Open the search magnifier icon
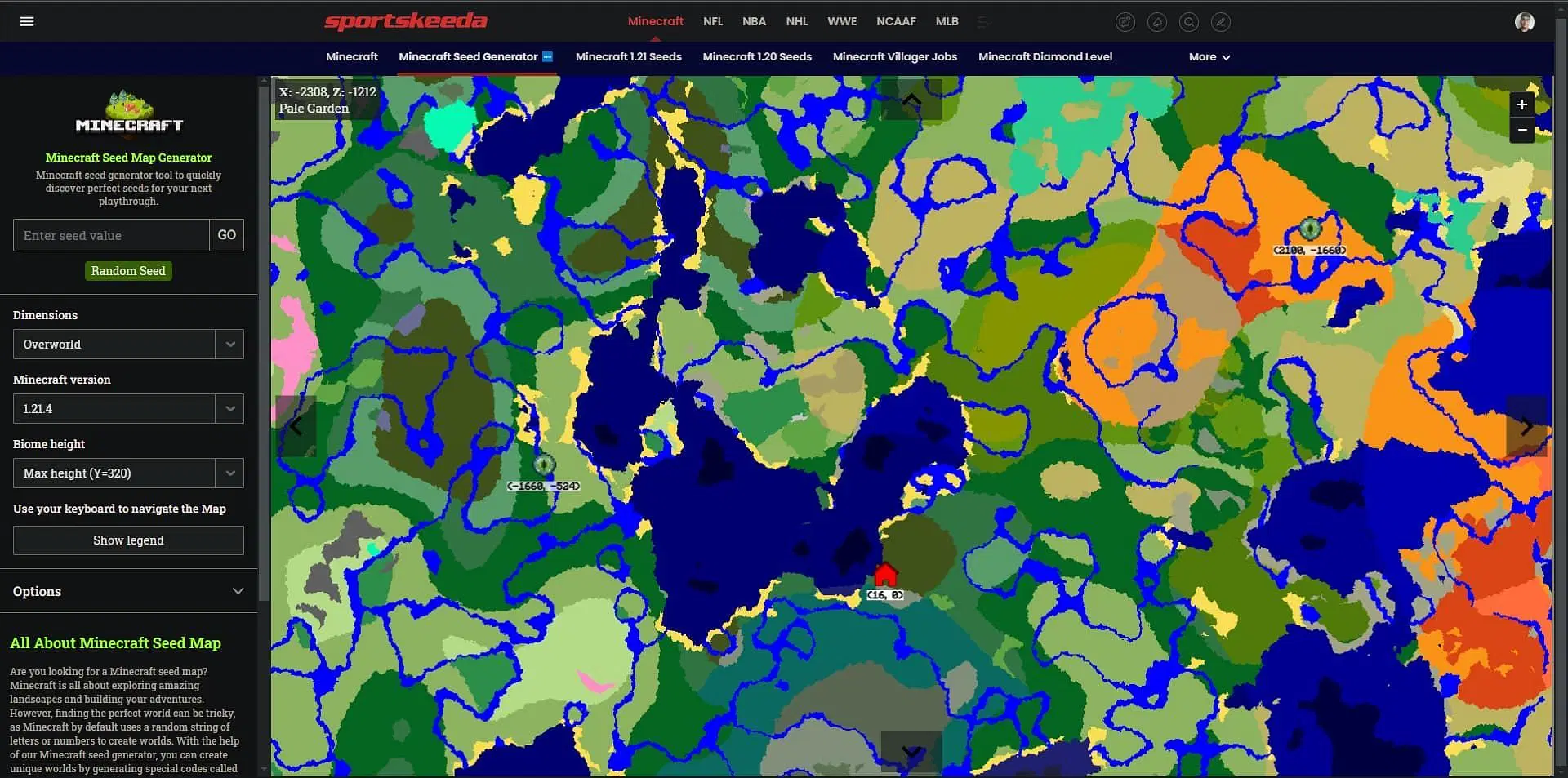 1189,22
